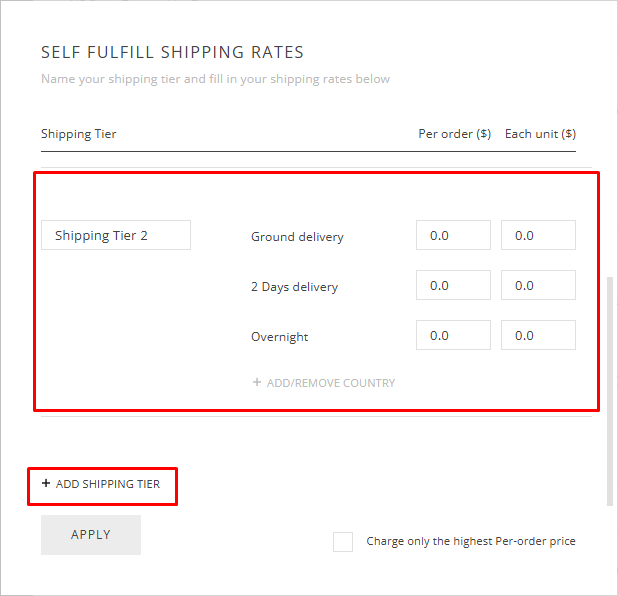The height and width of the screenshot is (596, 618).
Task: Focus Ground delivery Each unit field
Action: [x=538, y=236]
